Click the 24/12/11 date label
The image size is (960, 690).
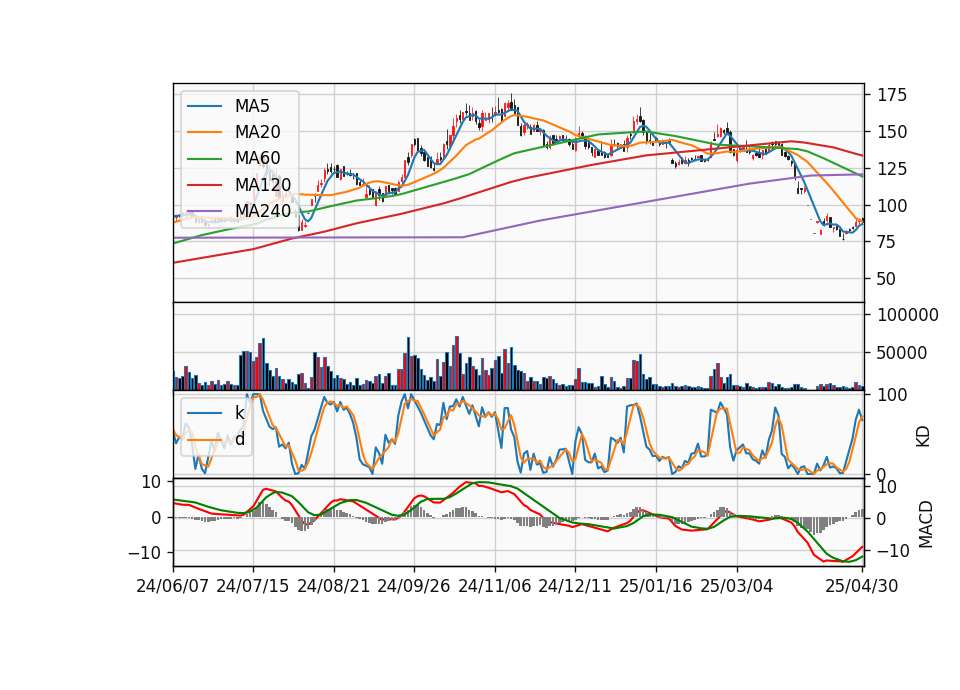tap(575, 587)
